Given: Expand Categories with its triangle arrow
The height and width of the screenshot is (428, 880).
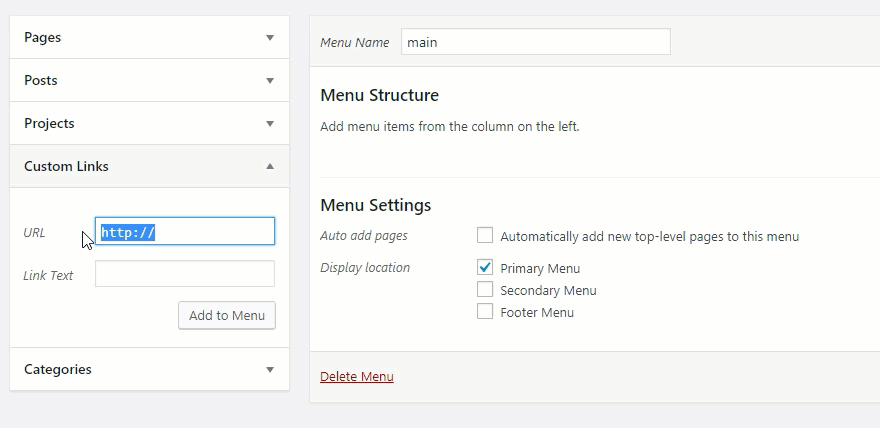Looking at the screenshot, I should (269, 370).
